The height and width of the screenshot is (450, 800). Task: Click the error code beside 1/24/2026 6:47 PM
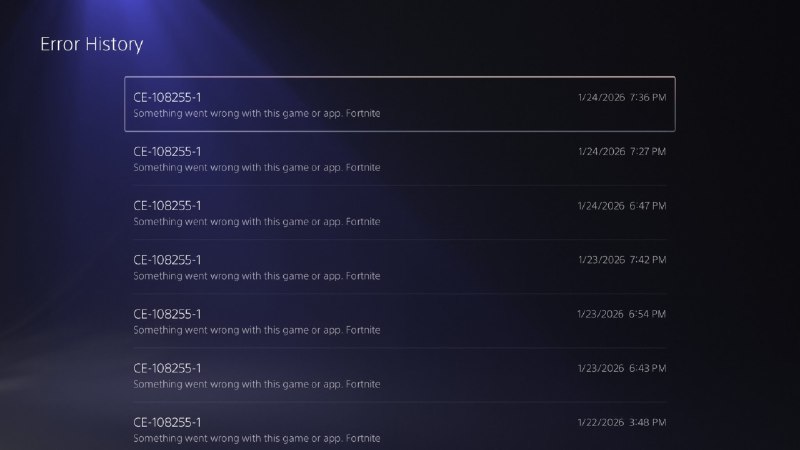coord(167,206)
